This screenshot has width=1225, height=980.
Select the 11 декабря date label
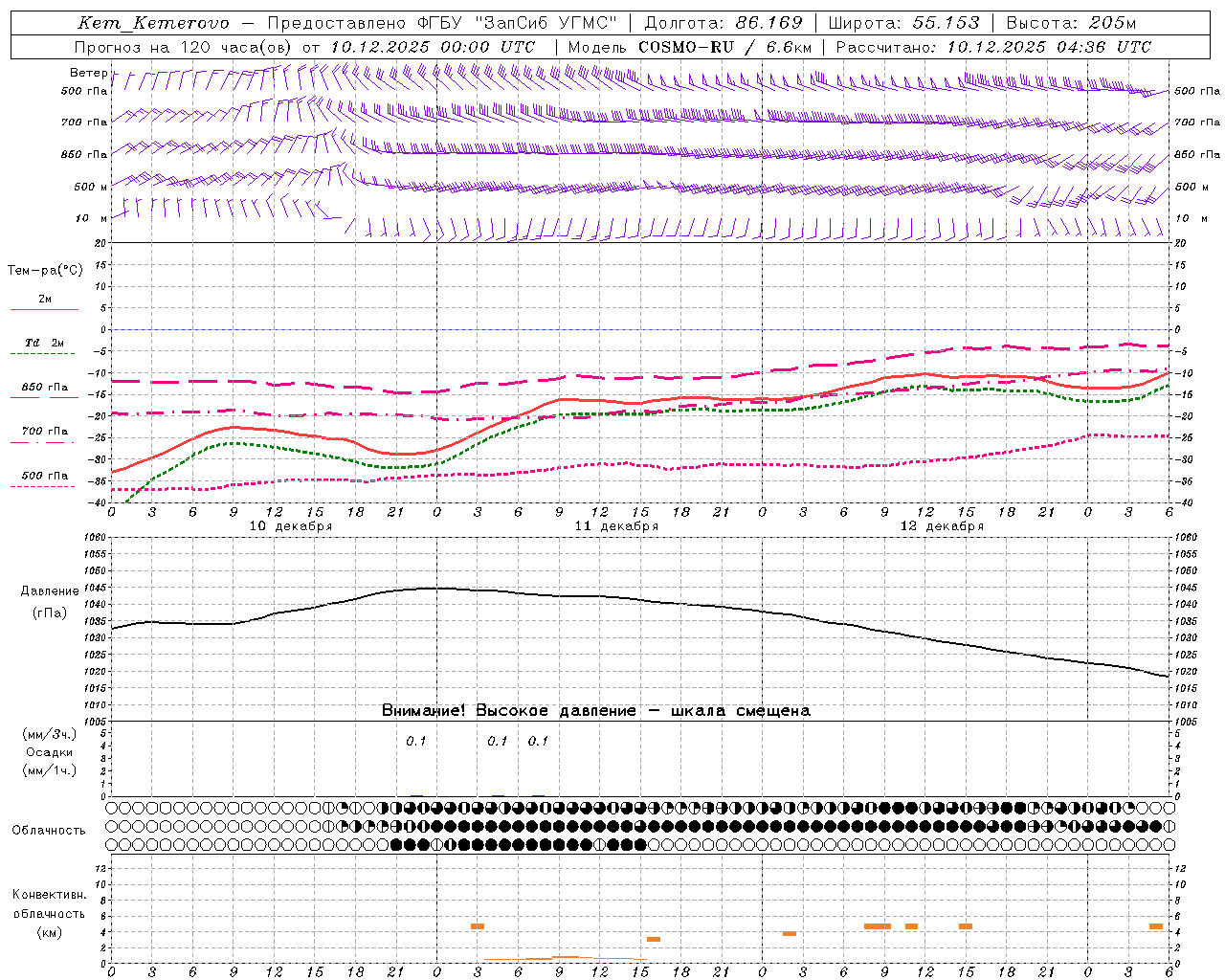[x=616, y=526]
